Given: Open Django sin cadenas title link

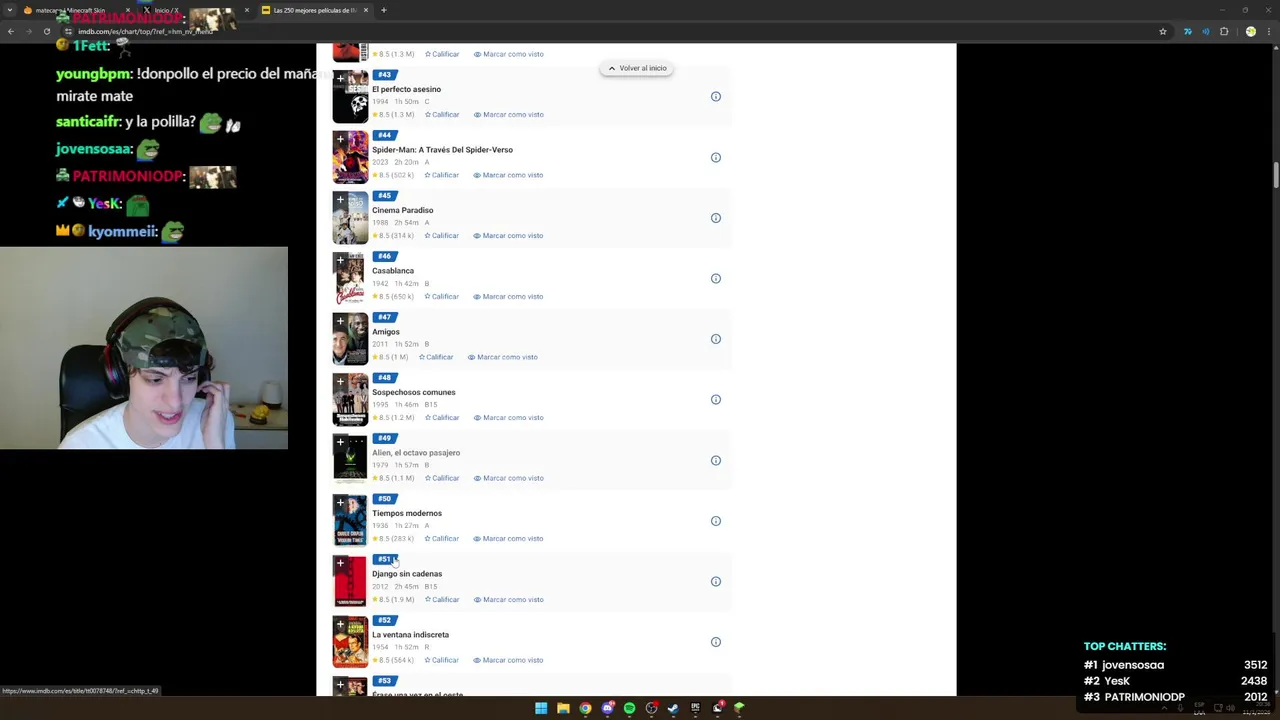Looking at the screenshot, I should (x=407, y=574).
